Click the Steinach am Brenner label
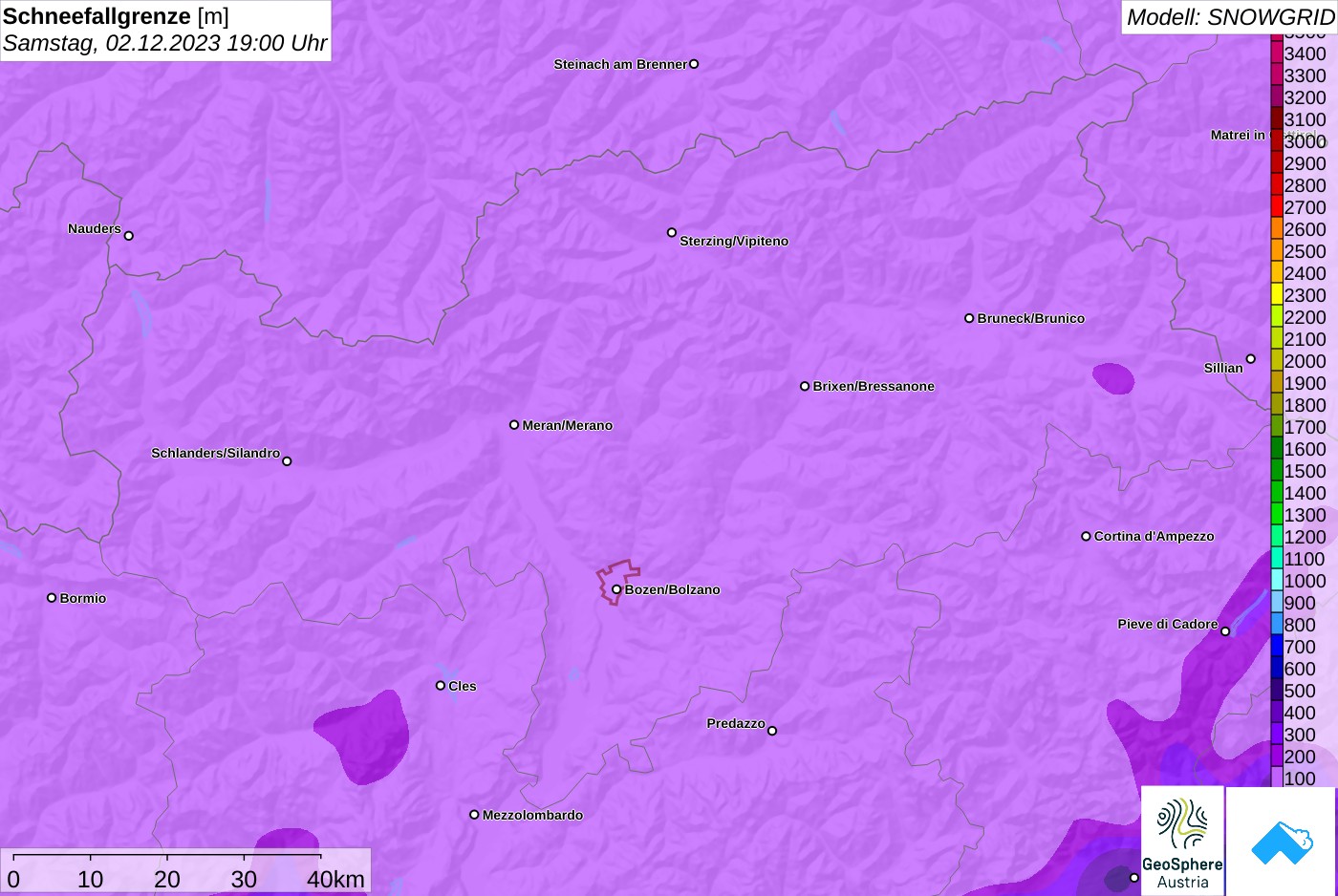Viewport: 1338px width, 896px height. (x=620, y=64)
